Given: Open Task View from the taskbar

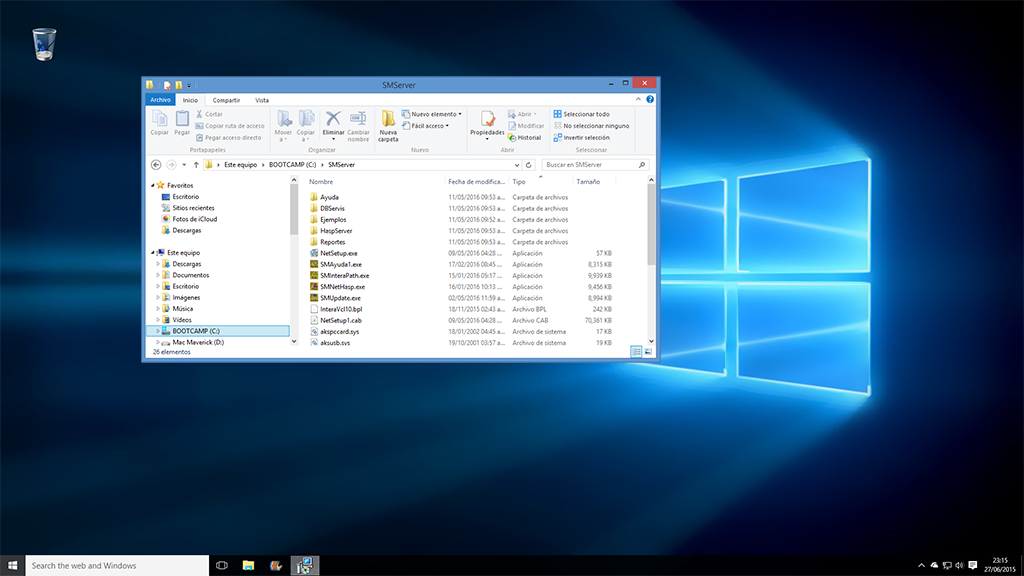Looking at the screenshot, I should tap(222, 566).
